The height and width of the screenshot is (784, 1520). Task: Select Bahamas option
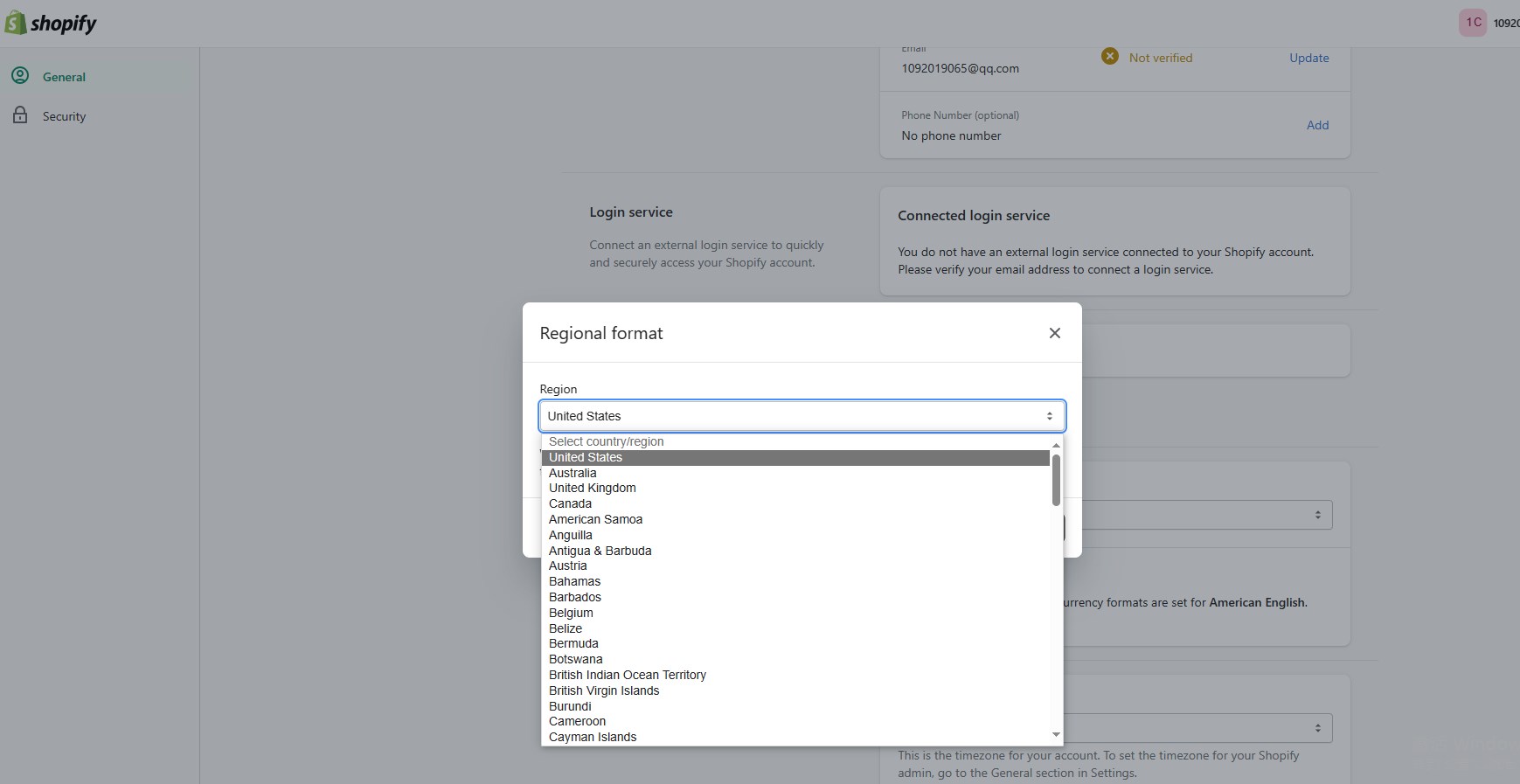[795, 581]
